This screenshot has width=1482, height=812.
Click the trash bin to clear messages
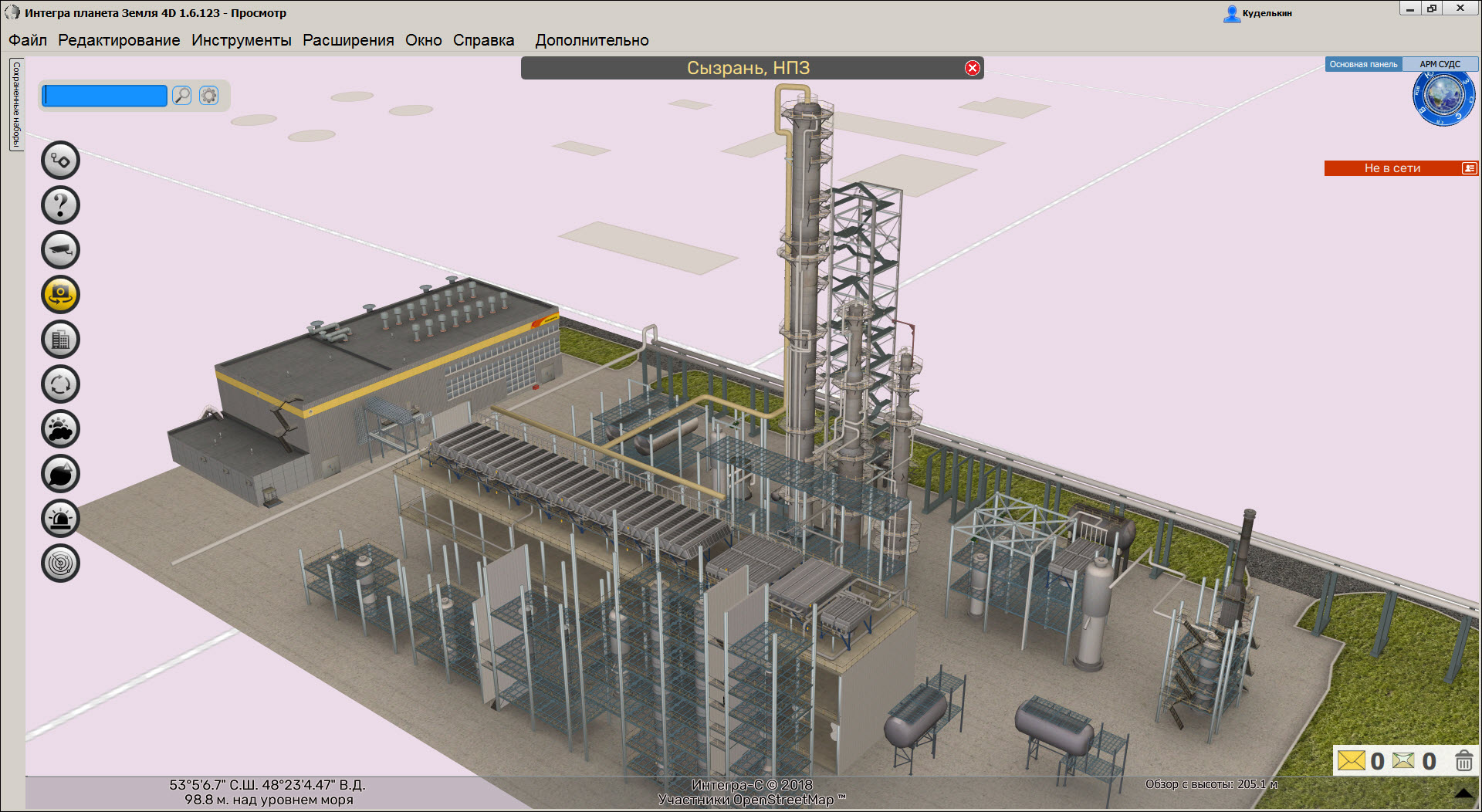tap(1463, 761)
